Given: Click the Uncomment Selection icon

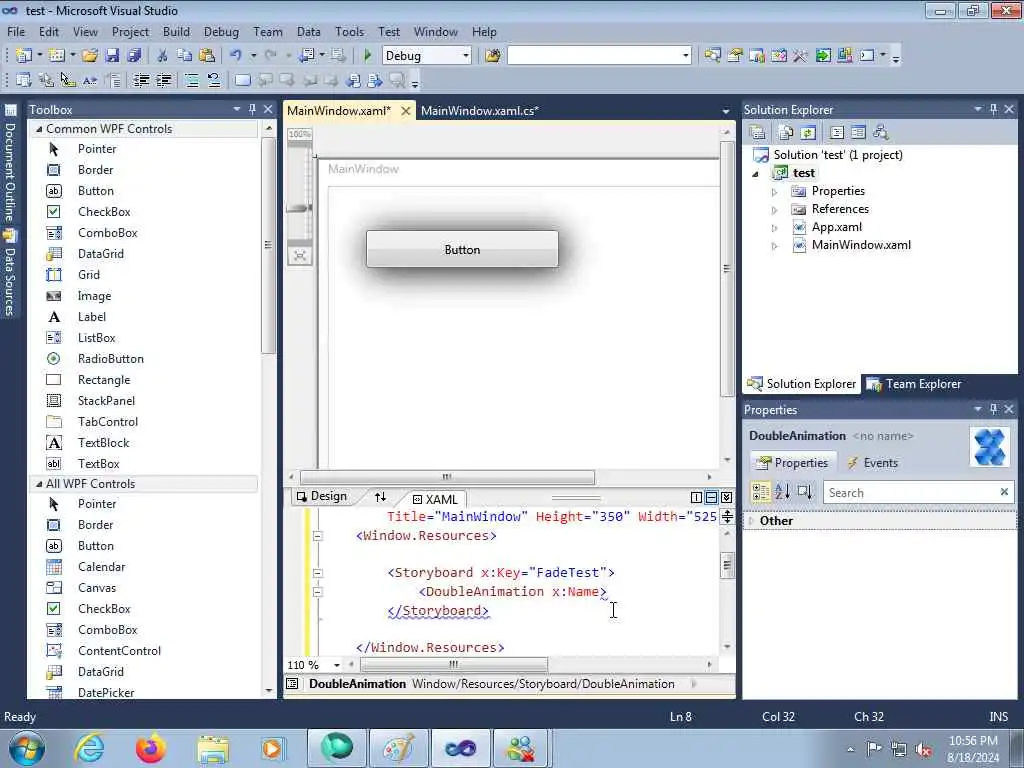Looking at the screenshot, I should (214, 80).
